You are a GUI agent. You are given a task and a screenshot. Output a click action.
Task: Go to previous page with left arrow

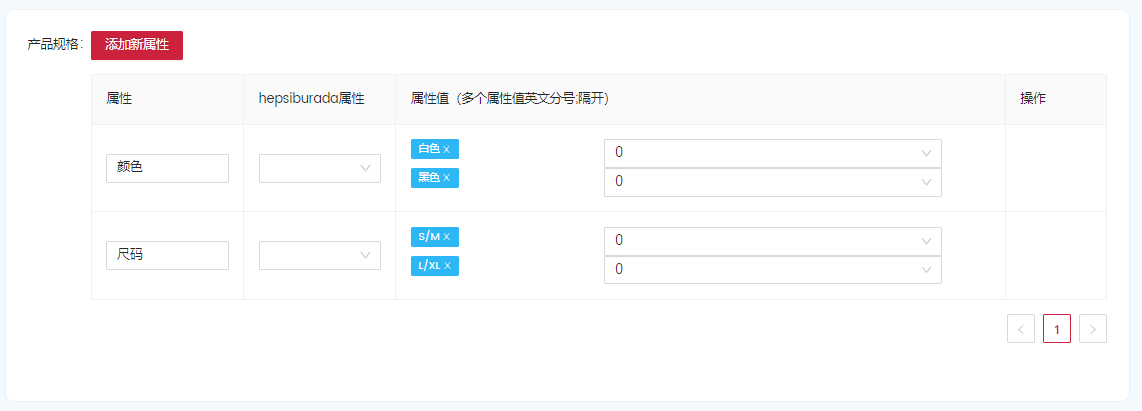pyautogui.click(x=1020, y=329)
